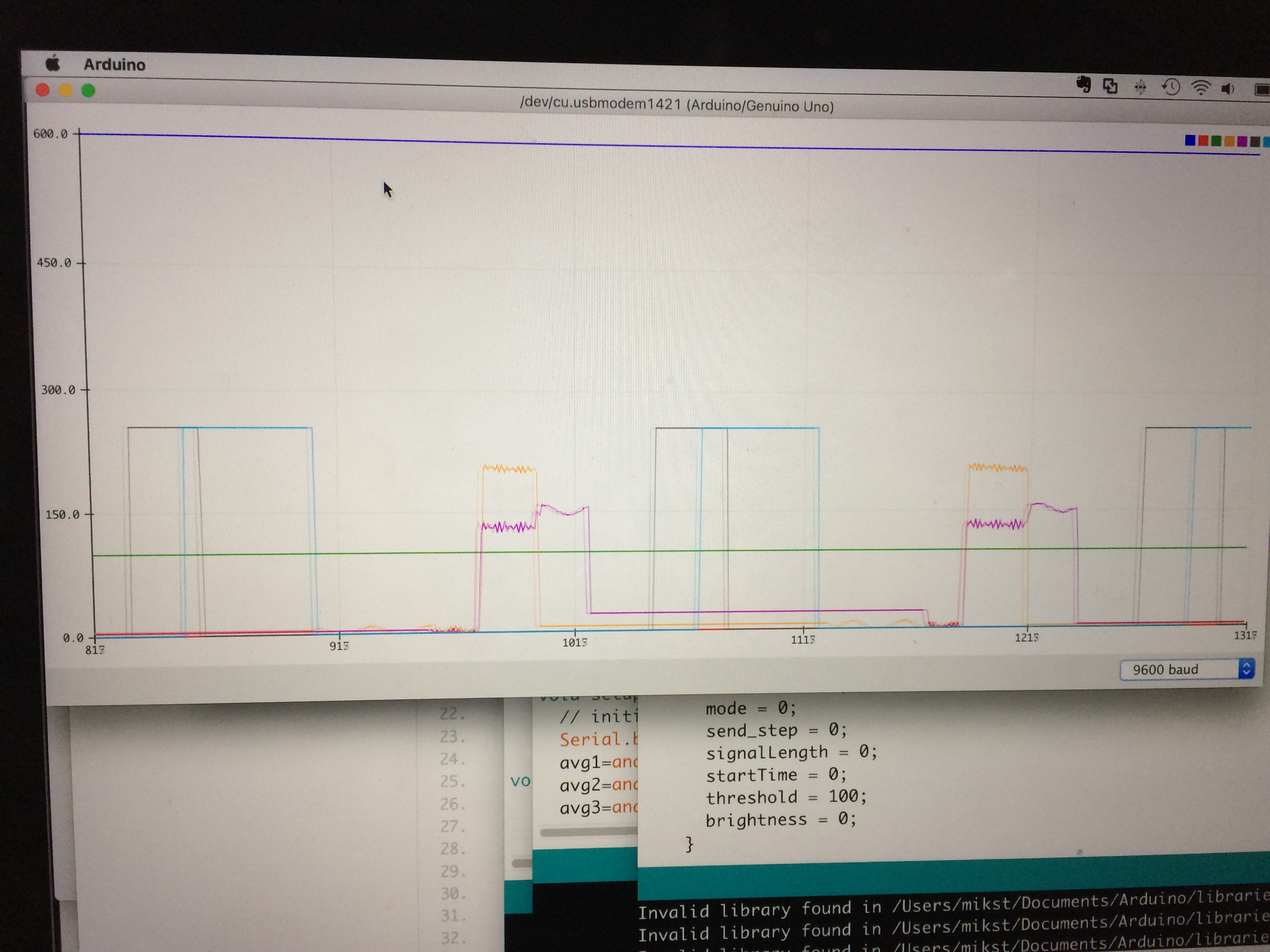Open the overlapping squares menu bar icon

pyautogui.click(x=1110, y=86)
